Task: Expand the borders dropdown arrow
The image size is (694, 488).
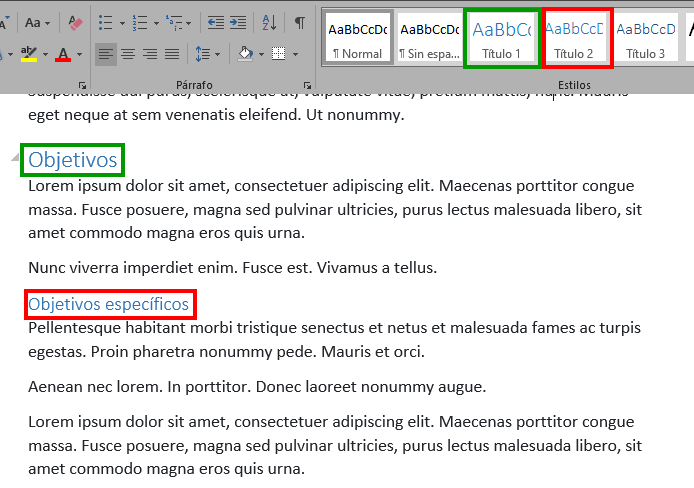Action: 293,54
